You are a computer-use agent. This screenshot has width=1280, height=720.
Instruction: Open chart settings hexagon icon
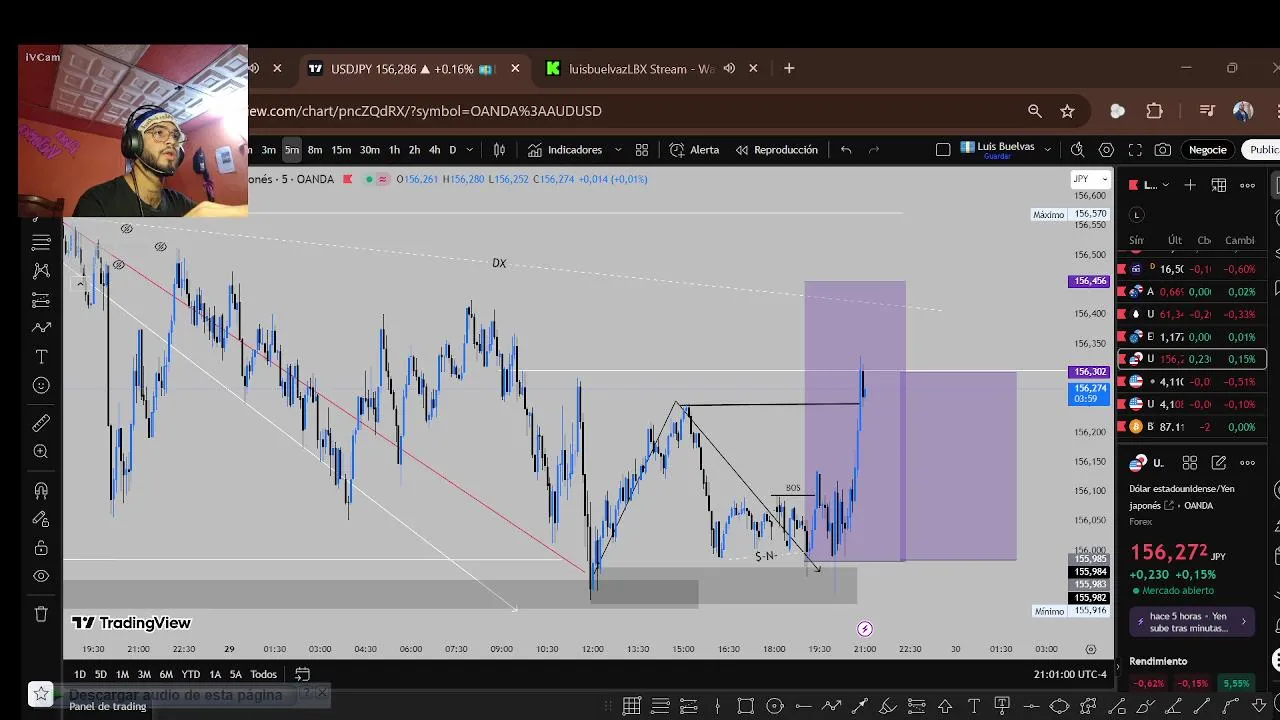(1106, 150)
